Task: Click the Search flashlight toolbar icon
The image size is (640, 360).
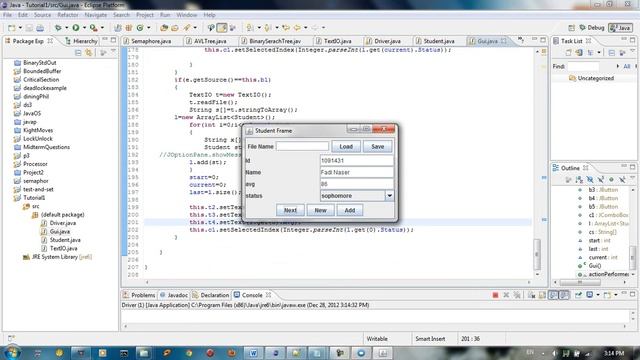Action: [187, 28]
